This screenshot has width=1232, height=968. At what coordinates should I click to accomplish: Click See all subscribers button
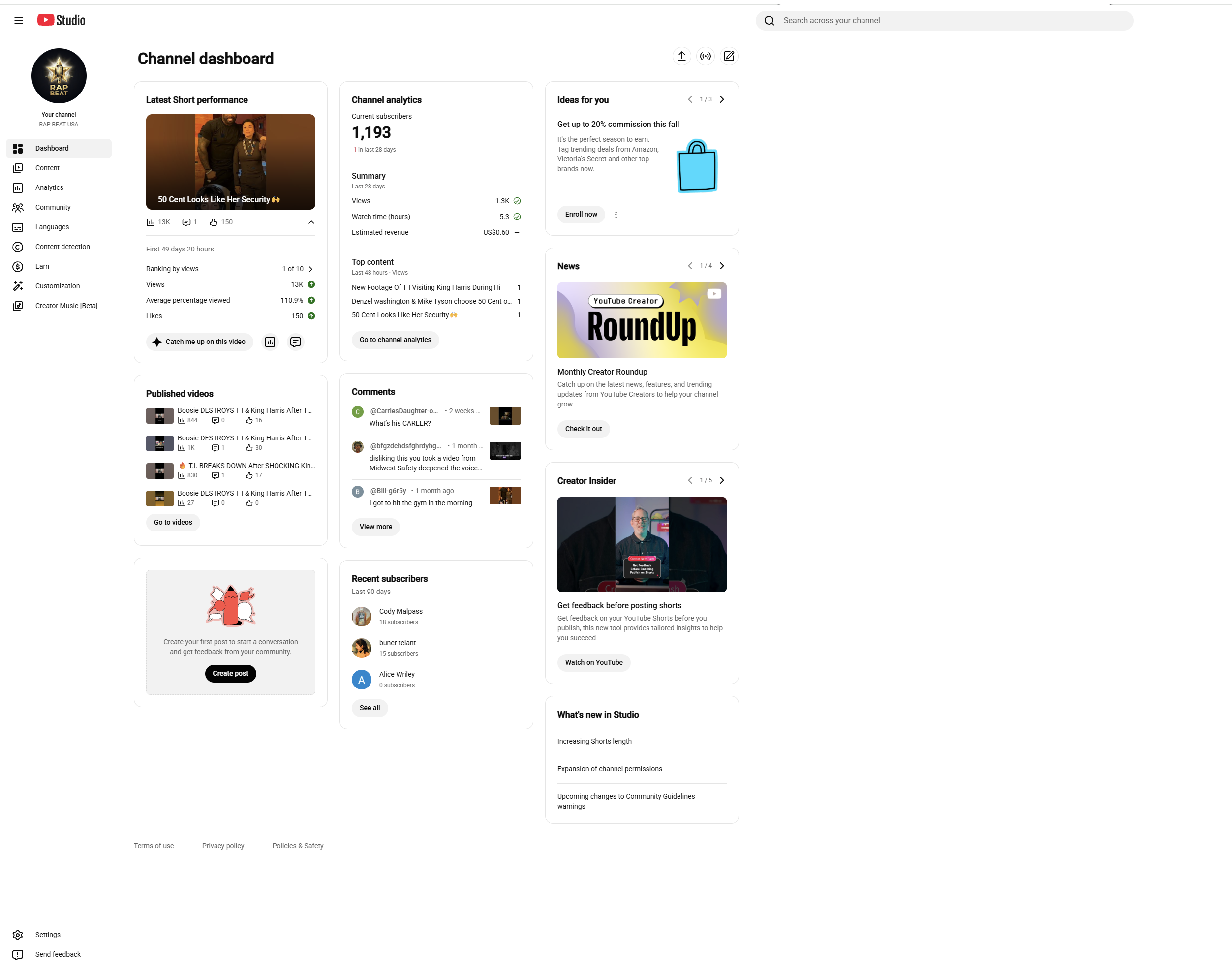[370, 708]
